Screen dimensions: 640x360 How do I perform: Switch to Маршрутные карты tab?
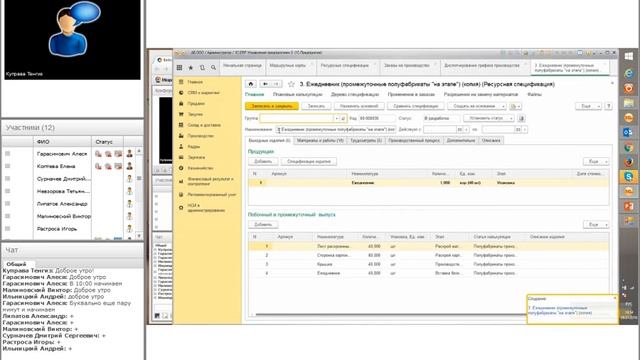(x=290, y=66)
